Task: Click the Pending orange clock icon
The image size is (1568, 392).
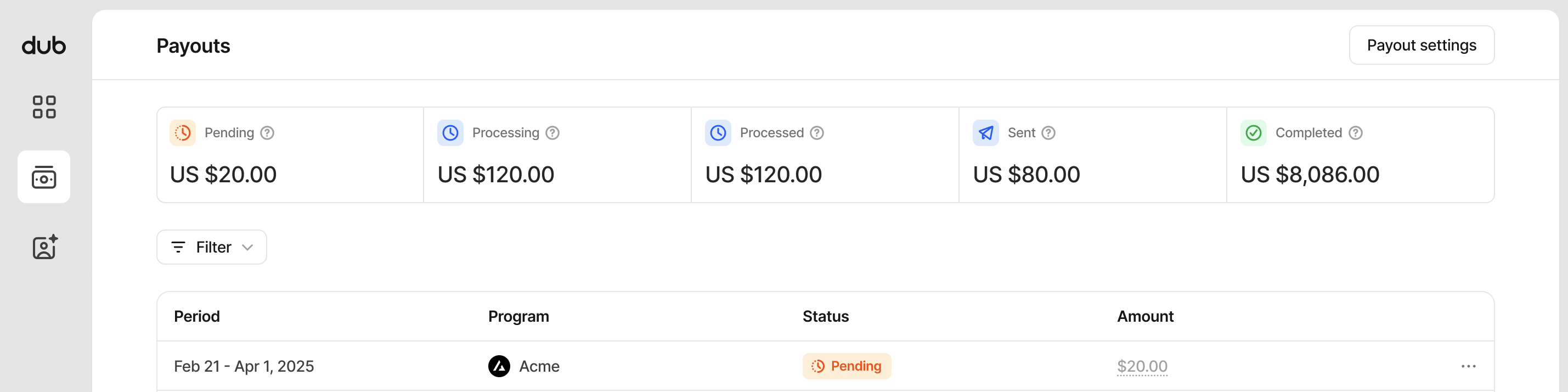Action: click(183, 133)
